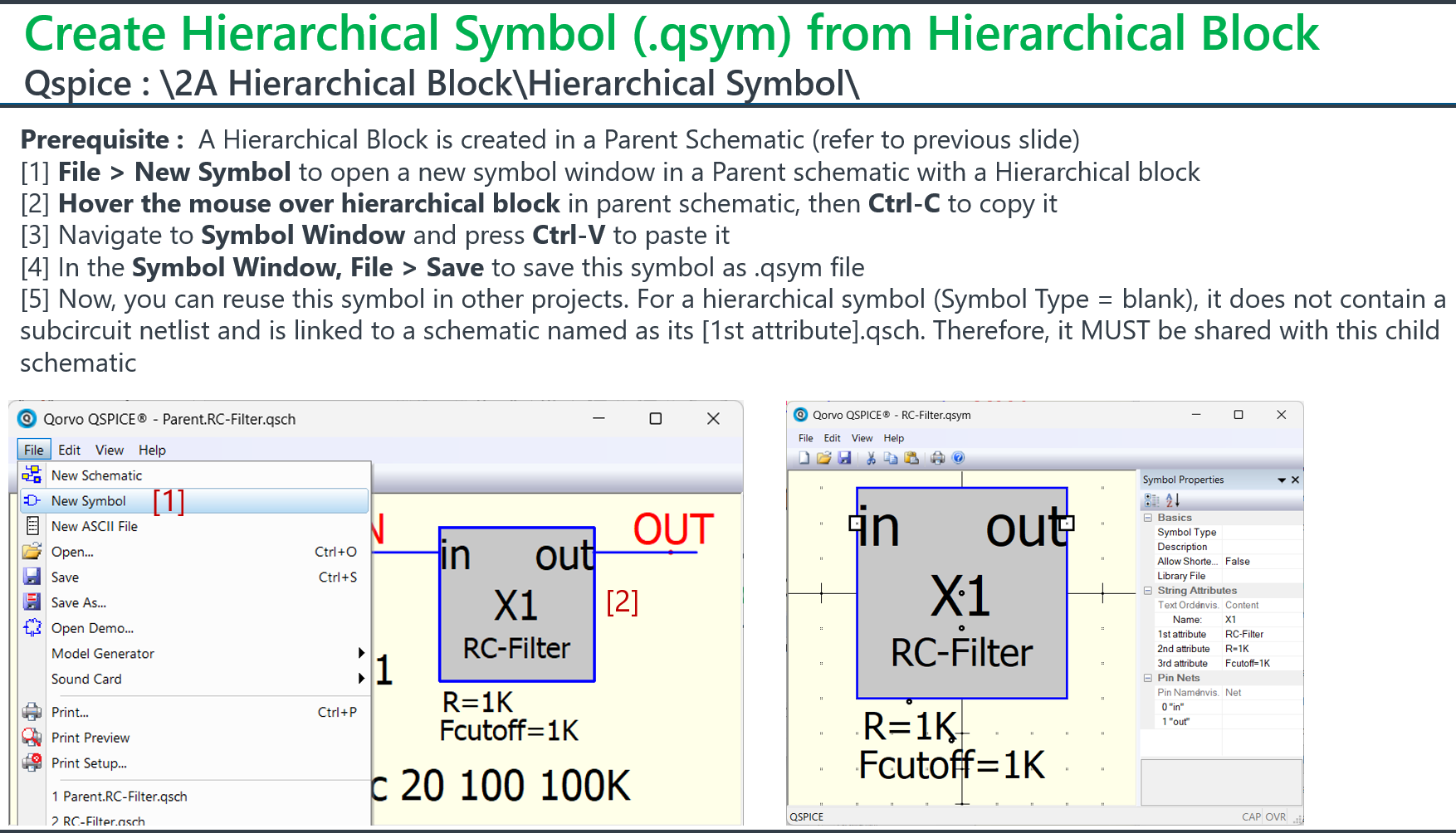Click the Save icon in RC-Filter.qsym toolbar
The image size is (1456, 838).
pos(844,458)
